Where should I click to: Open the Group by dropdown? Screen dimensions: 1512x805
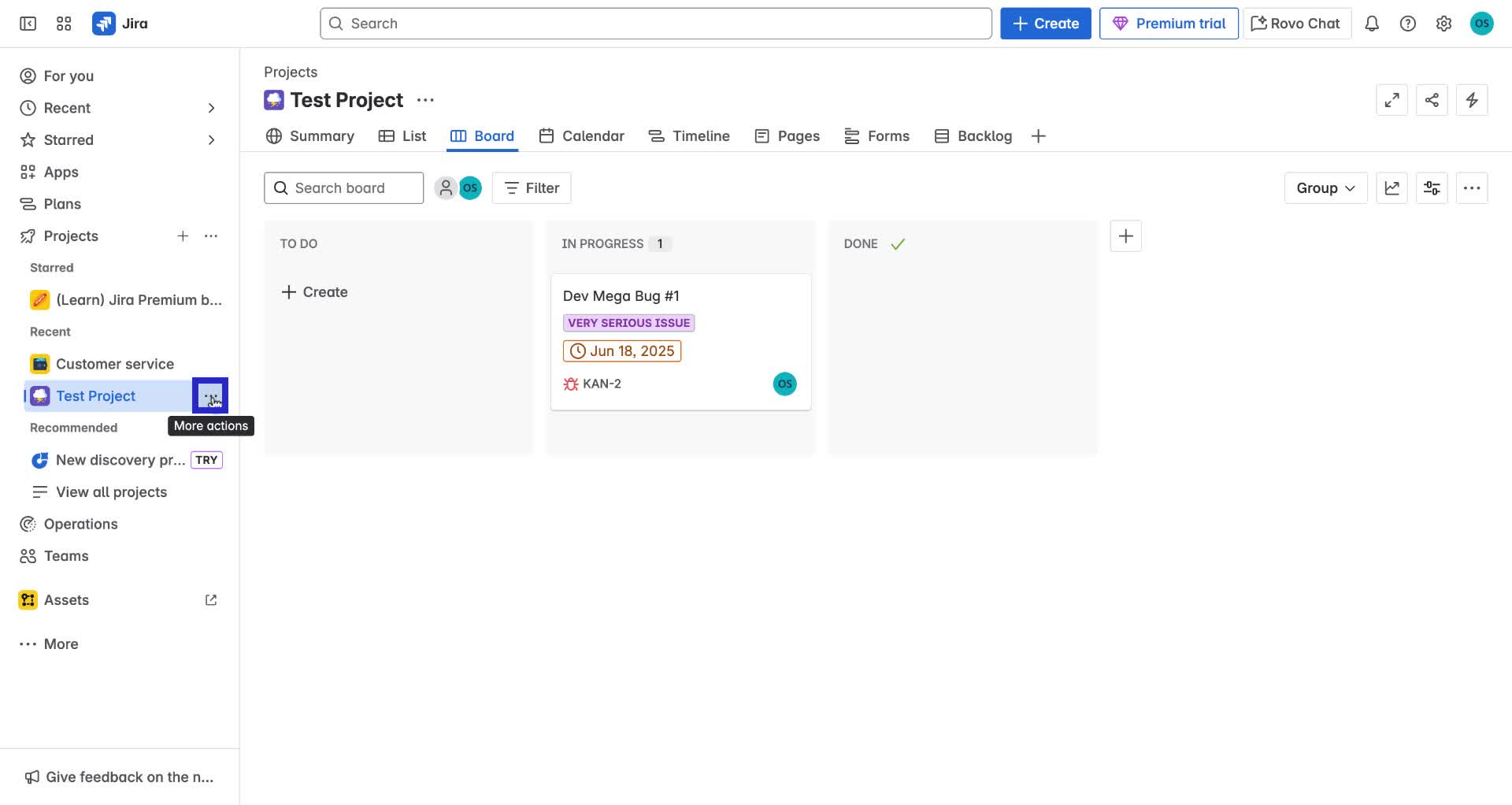pos(1325,187)
